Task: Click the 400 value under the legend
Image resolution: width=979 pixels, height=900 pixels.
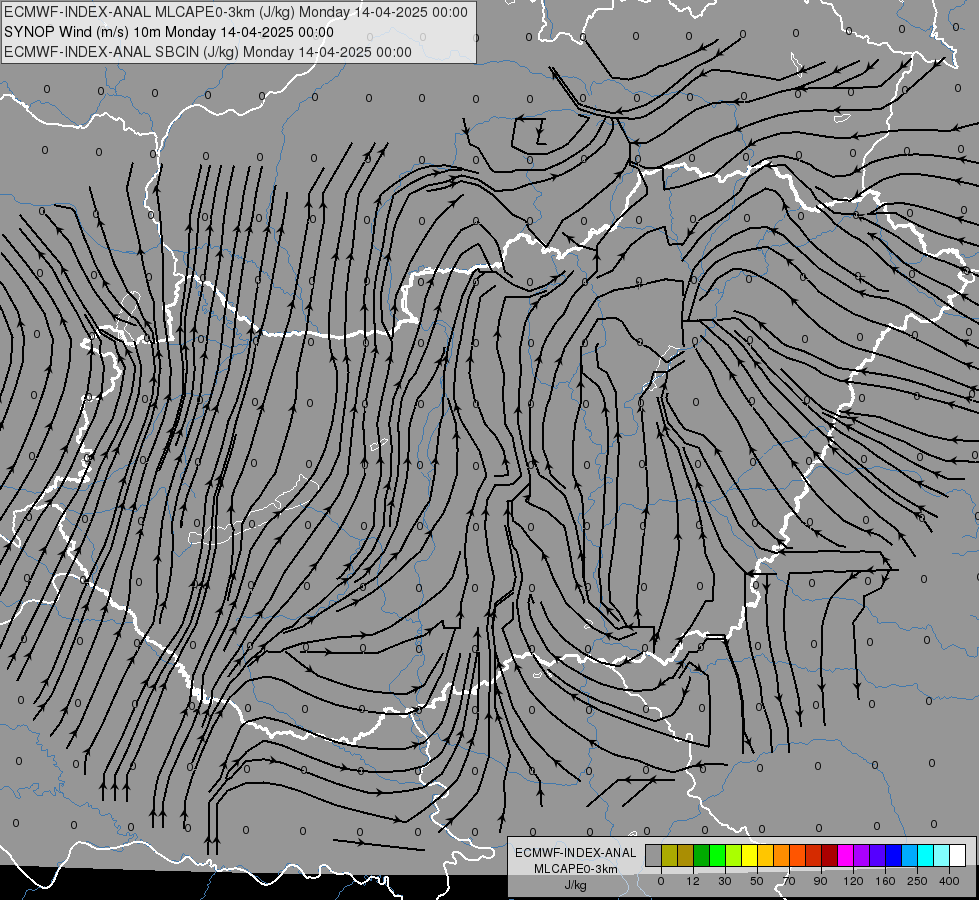Action: (x=949, y=882)
